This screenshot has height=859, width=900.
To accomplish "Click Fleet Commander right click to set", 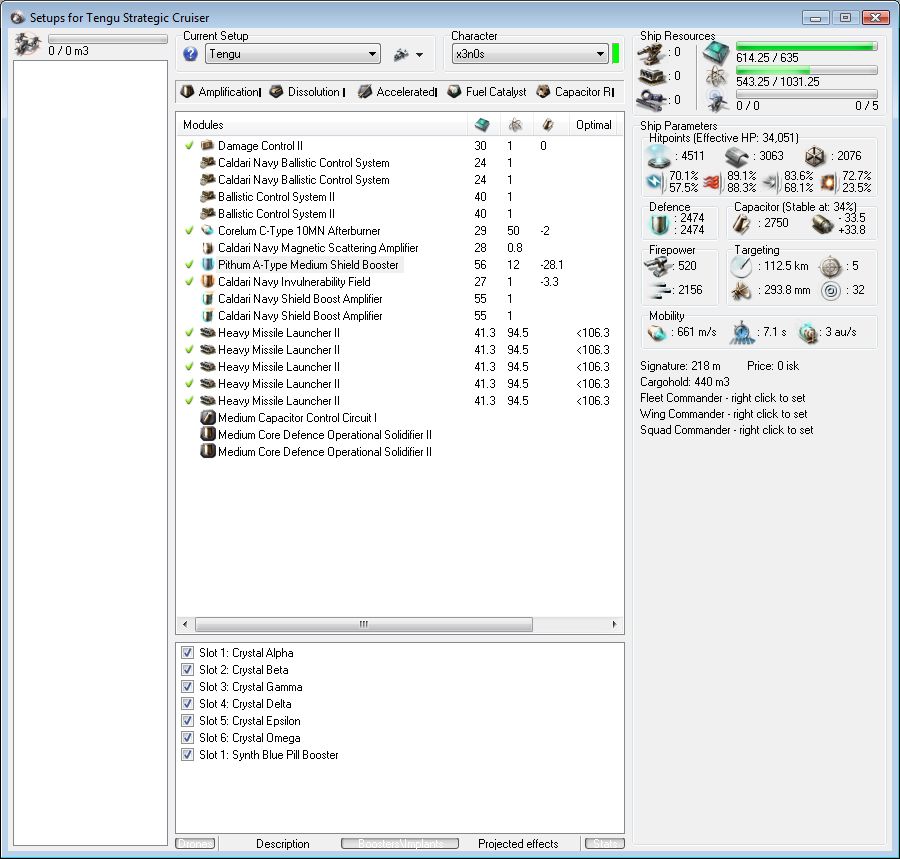I will (722, 398).
